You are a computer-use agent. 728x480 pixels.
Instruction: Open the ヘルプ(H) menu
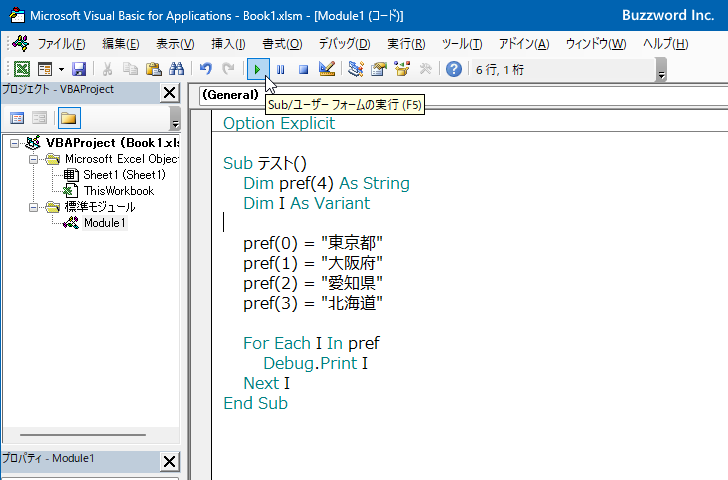pyautogui.click(x=665, y=44)
